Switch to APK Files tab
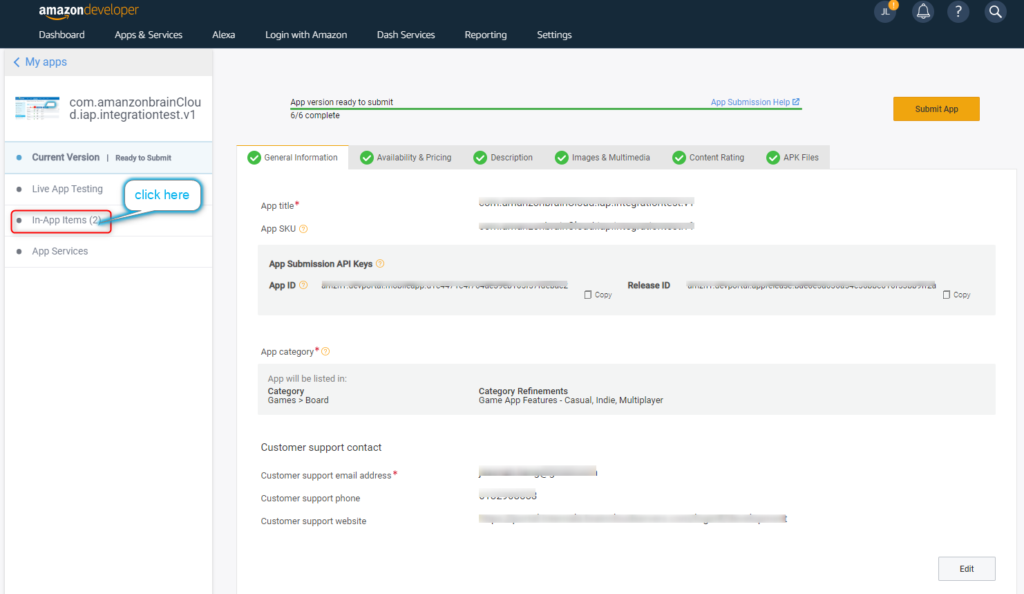 pyautogui.click(x=792, y=157)
